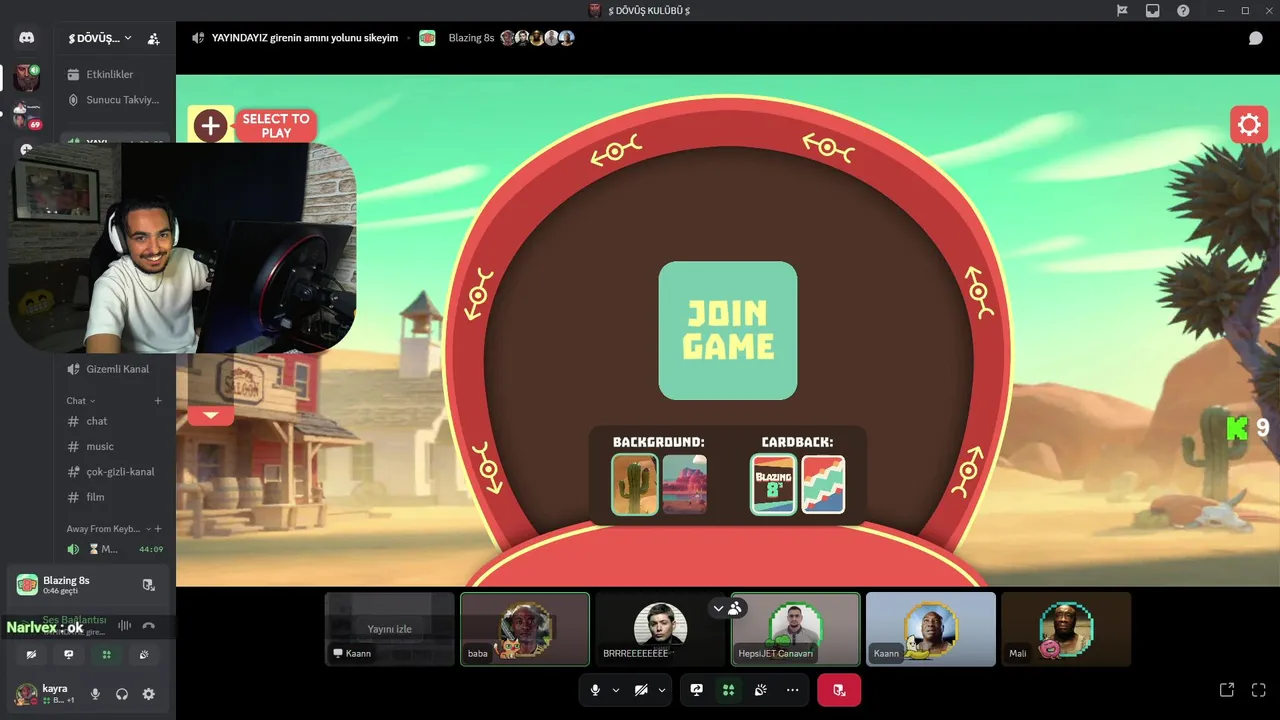Collapse the Away From Keyboard category
Image resolution: width=1280 pixels, height=720 pixels.
(107, 529)
